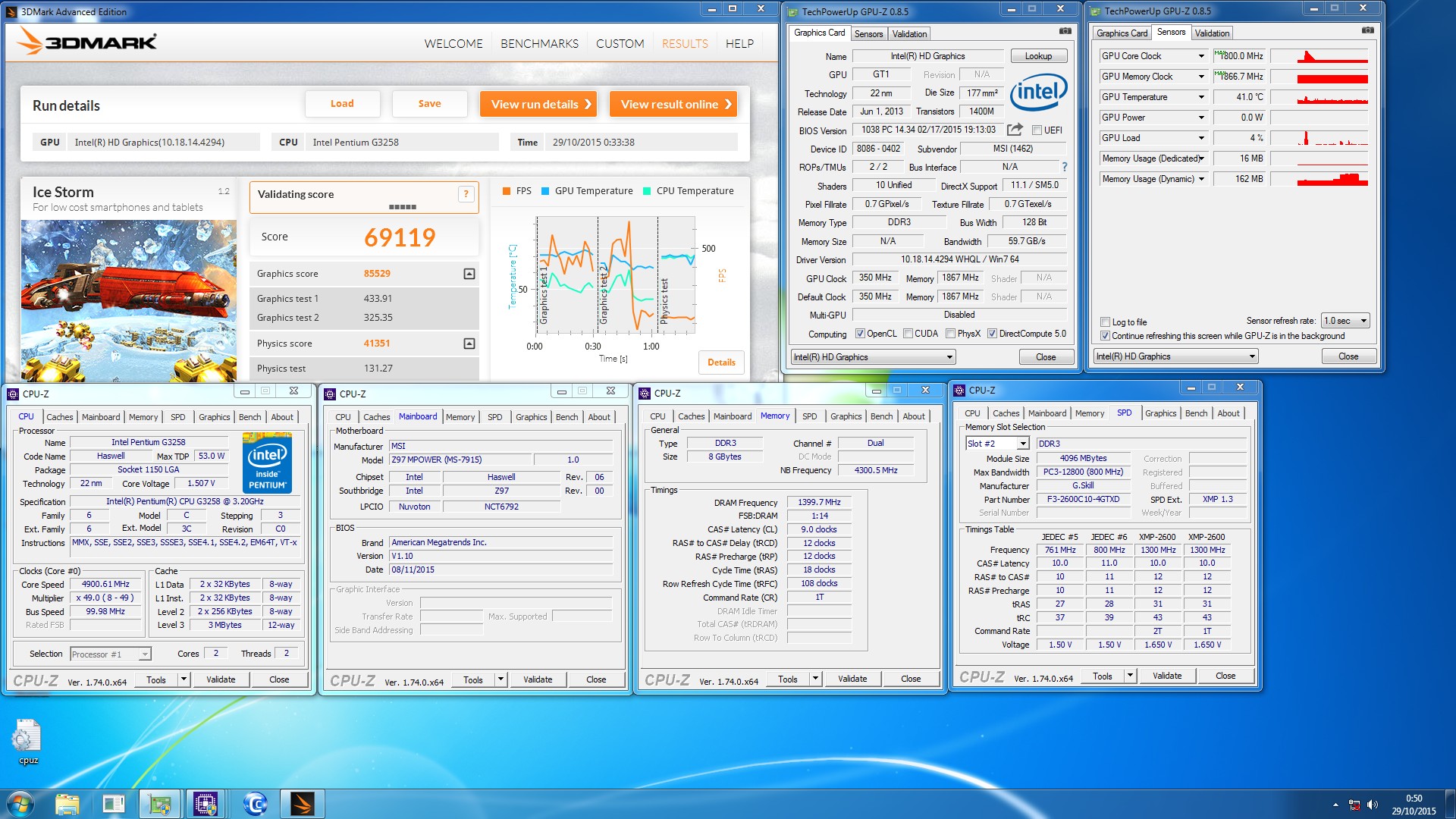Open the HELP tab in 3DMark

(739, 44)
